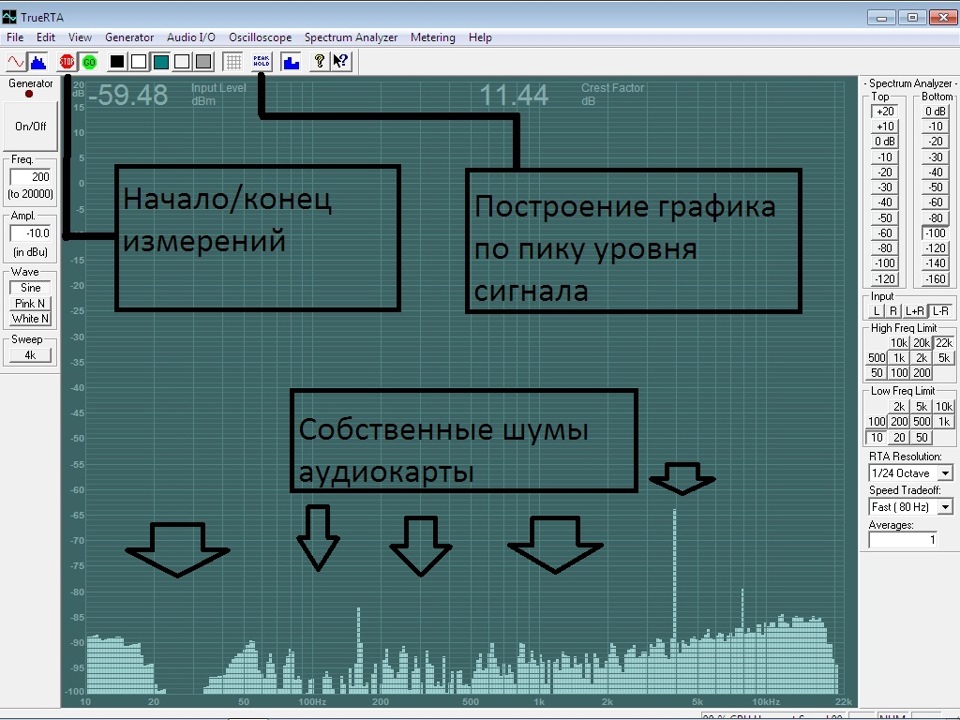Open the Edit menu
The width and height of the screenshot is (960, 720).
point(45,37)
